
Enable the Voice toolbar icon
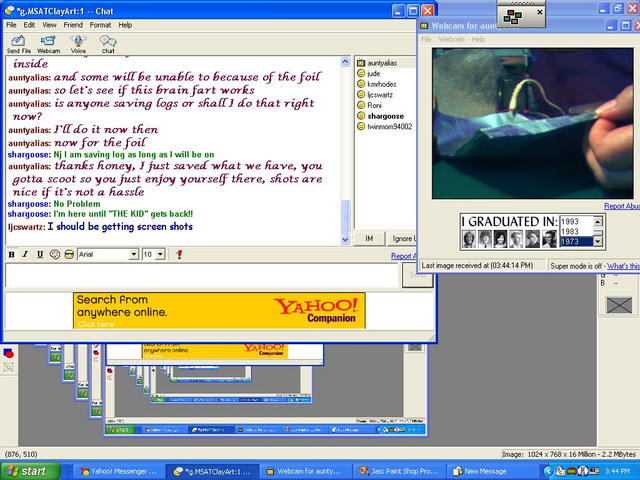(x=78, y=44)
